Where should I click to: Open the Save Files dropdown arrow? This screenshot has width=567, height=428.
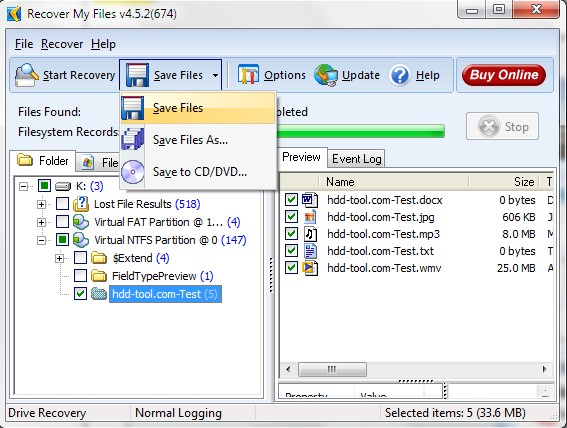(x=216, y=75)
